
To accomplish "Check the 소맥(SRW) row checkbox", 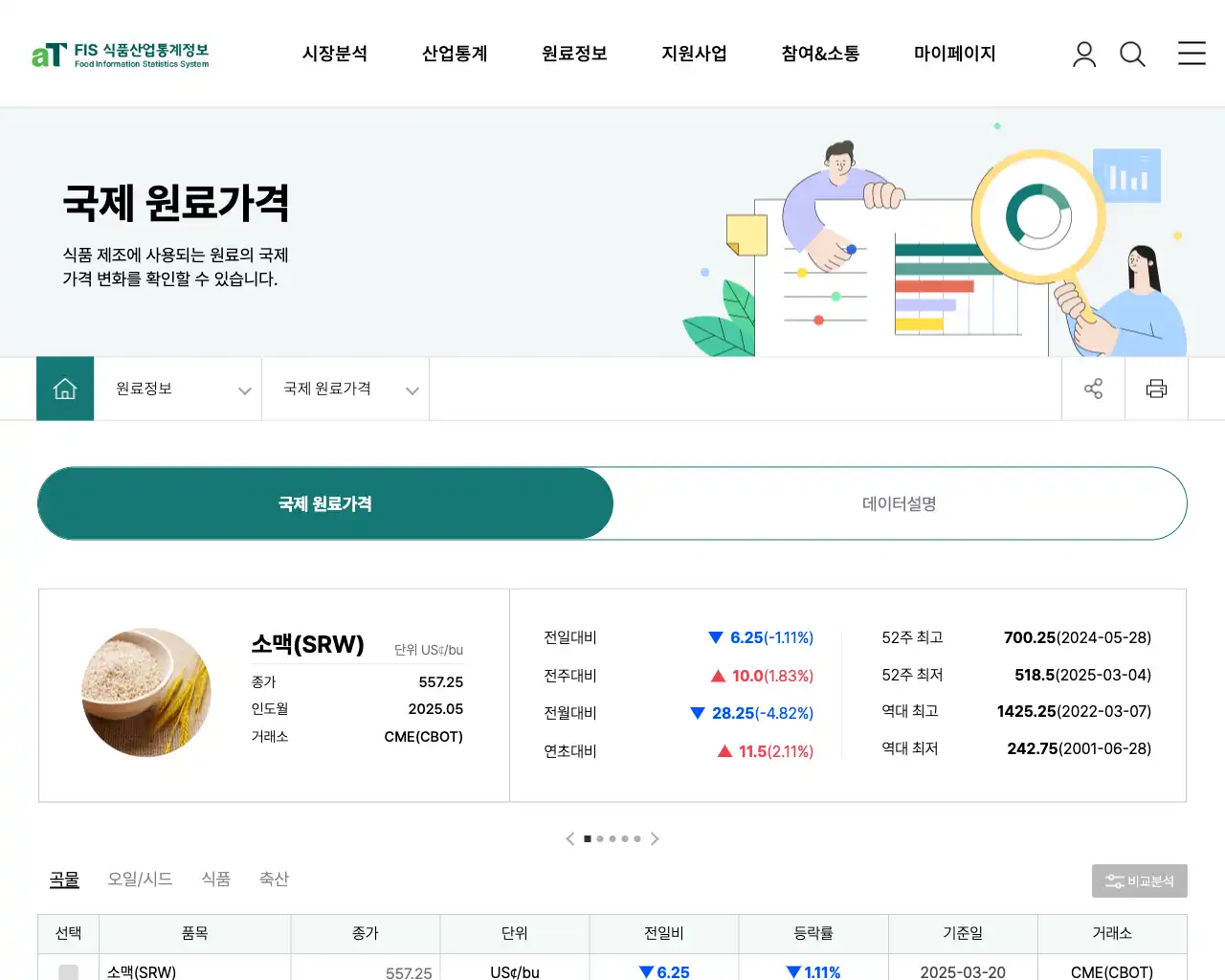I will (x=68, y=971).
